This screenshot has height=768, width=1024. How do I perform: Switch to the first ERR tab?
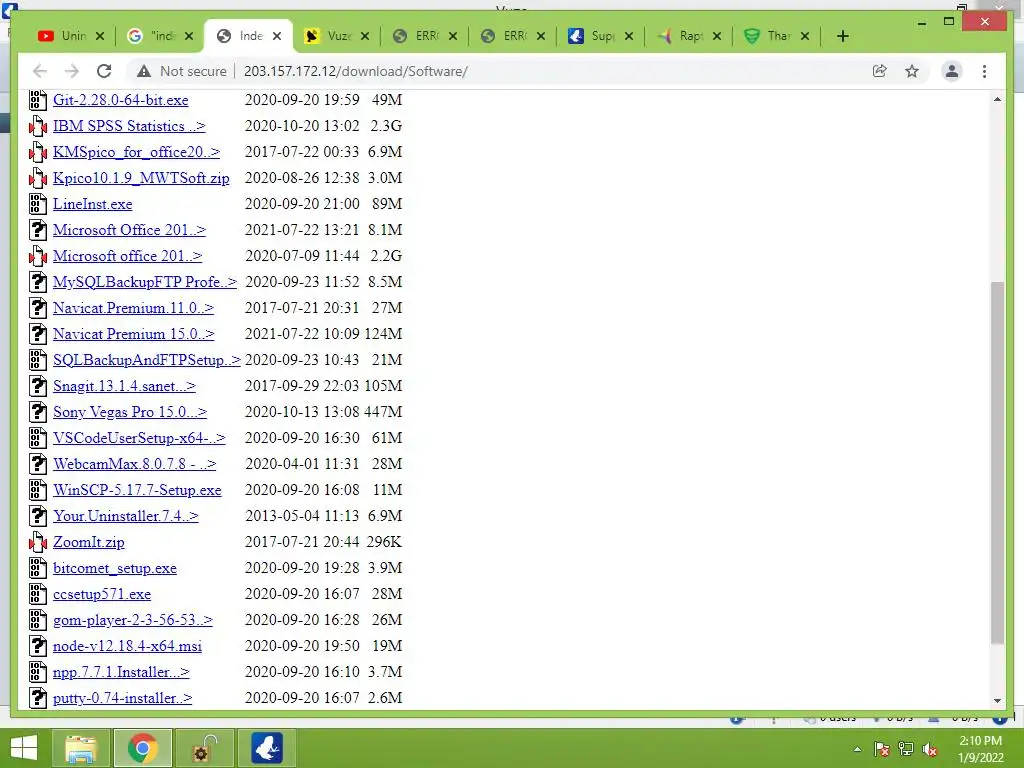pos(416,36)
